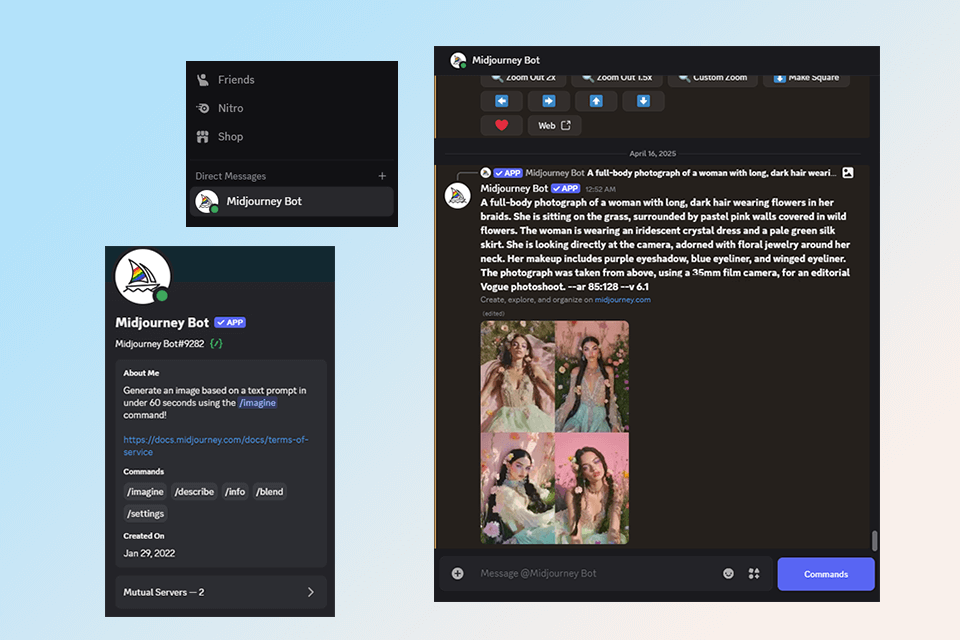Click Midjourney Bot message avatar
Screen dimensions: 960x640
[457, 196]
